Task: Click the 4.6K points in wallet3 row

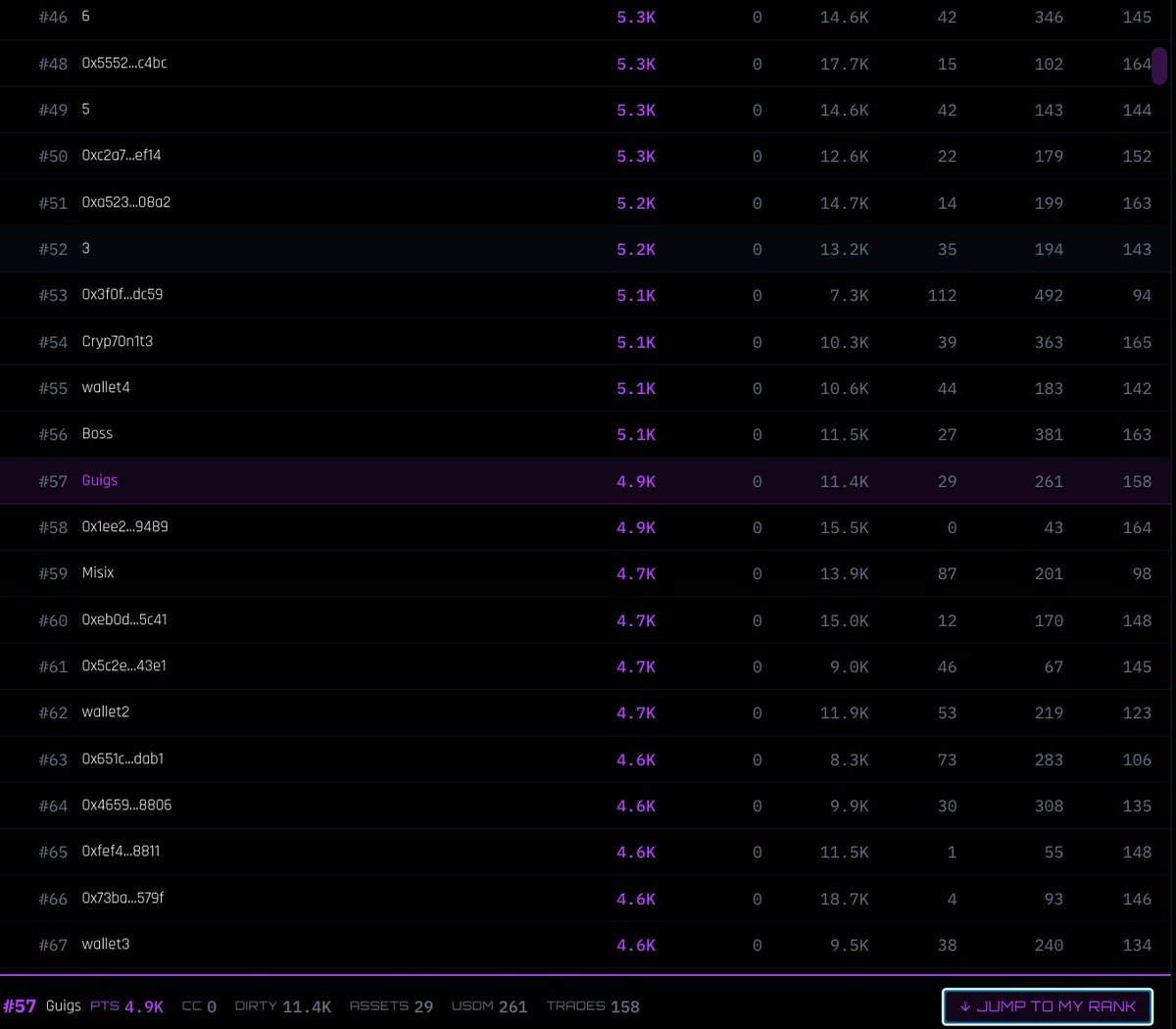Action: [636, 945]
